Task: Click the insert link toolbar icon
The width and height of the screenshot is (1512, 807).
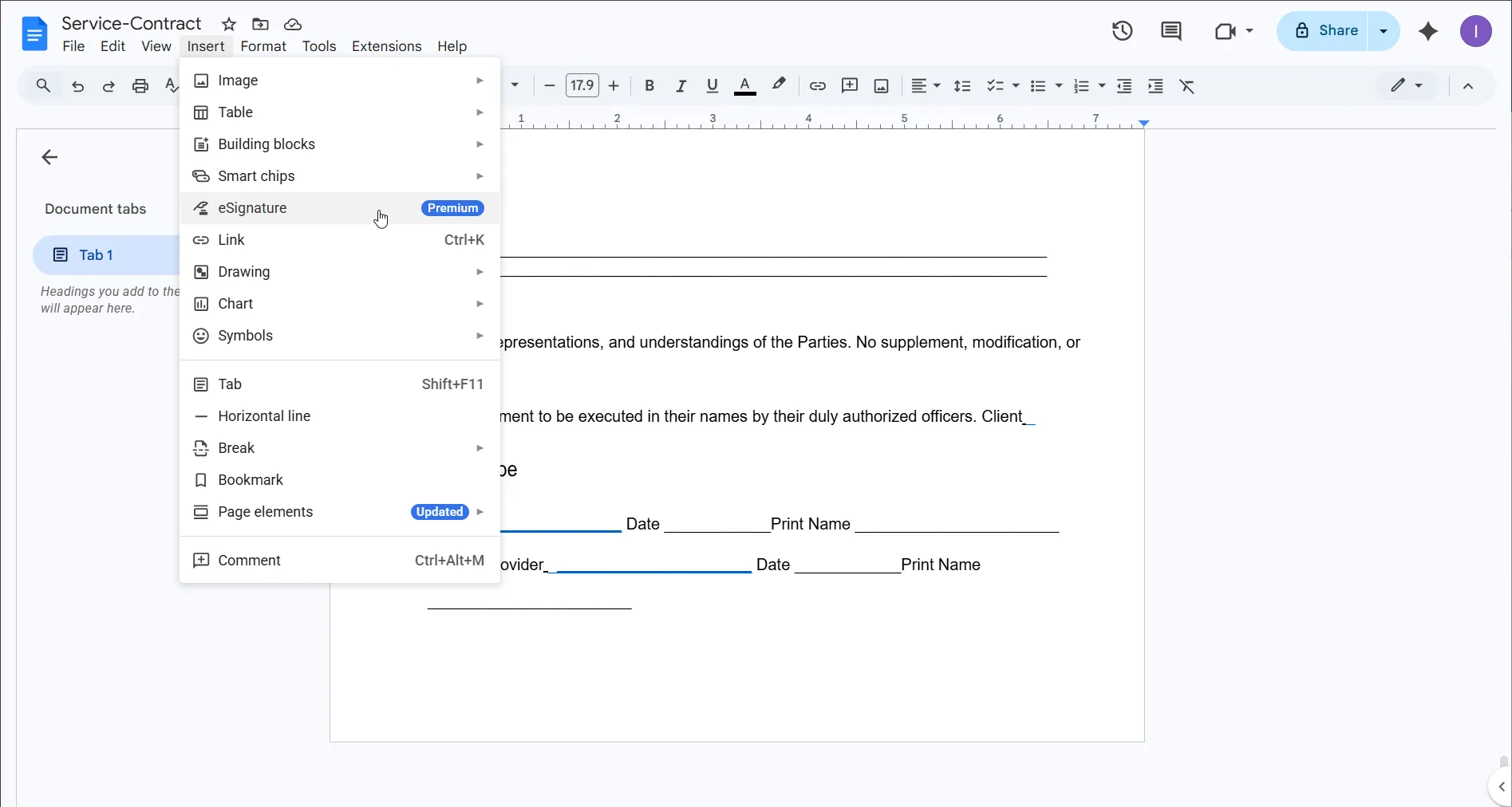Action: coord(817,86)
